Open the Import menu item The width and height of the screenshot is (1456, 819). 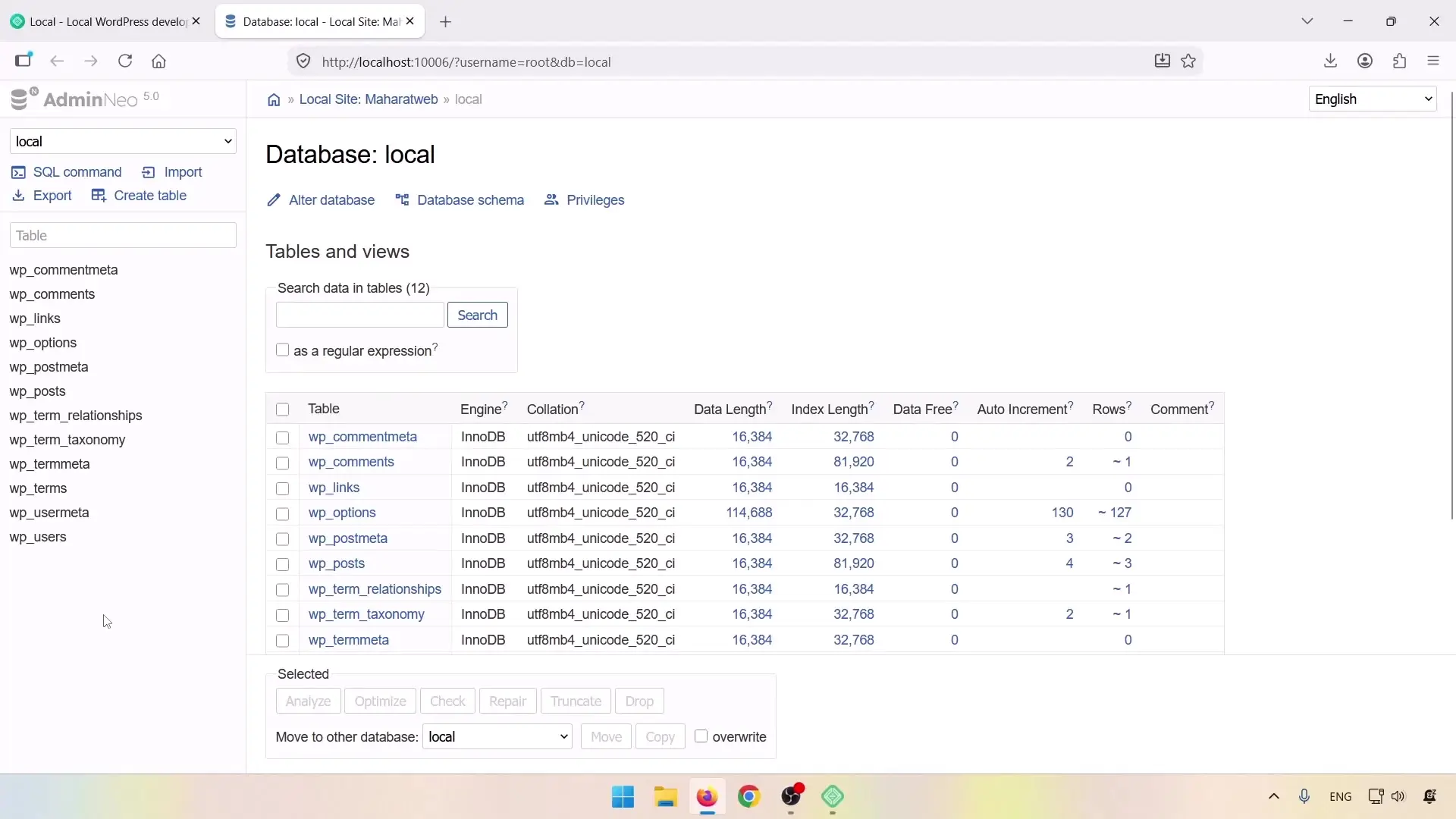click(x=172, y=172)
